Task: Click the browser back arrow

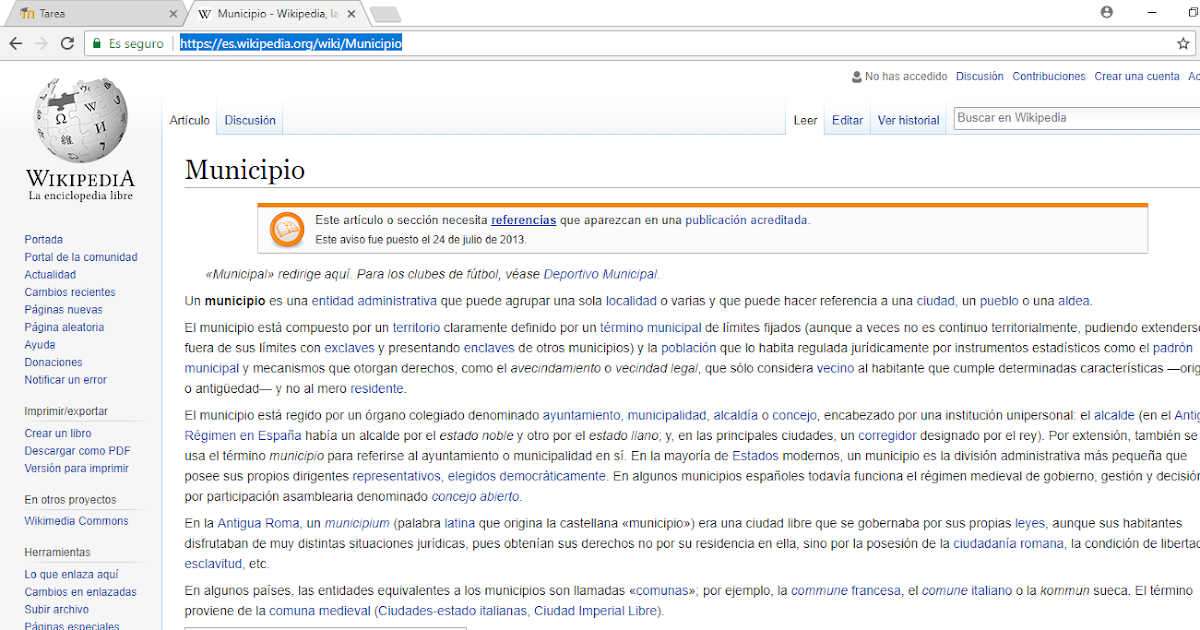Action: [x=16, y=43]
